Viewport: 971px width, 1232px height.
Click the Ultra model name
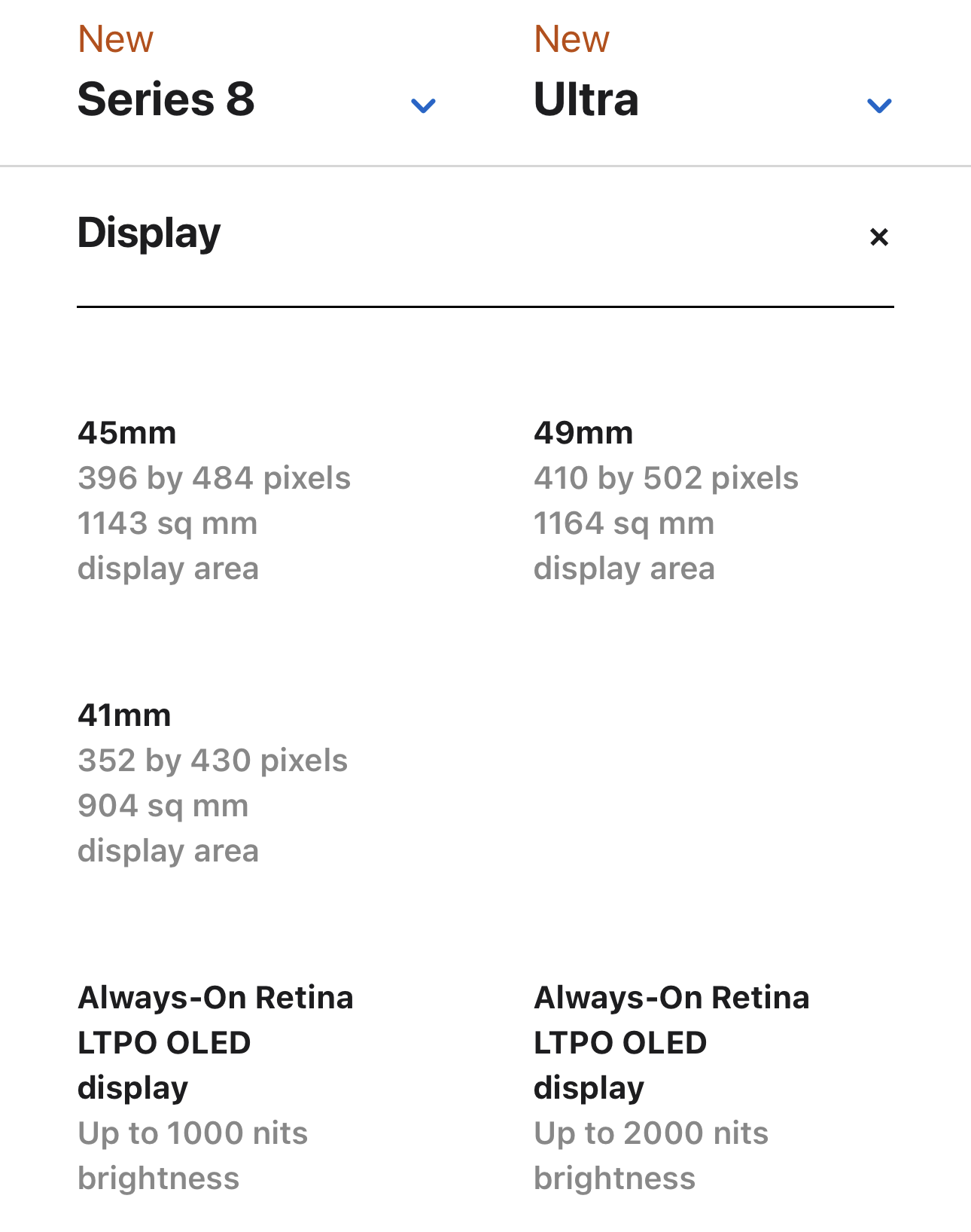586,99
